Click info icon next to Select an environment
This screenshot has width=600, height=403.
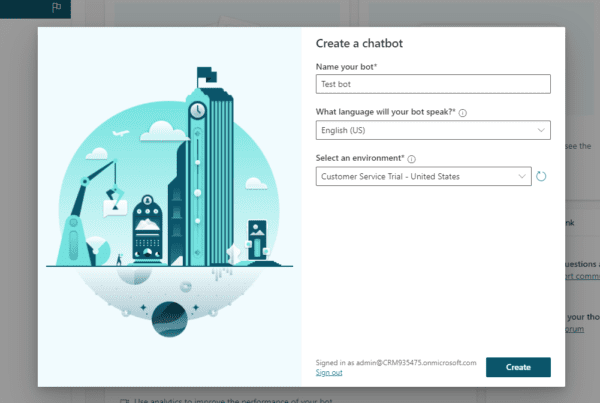click(412, 159)
